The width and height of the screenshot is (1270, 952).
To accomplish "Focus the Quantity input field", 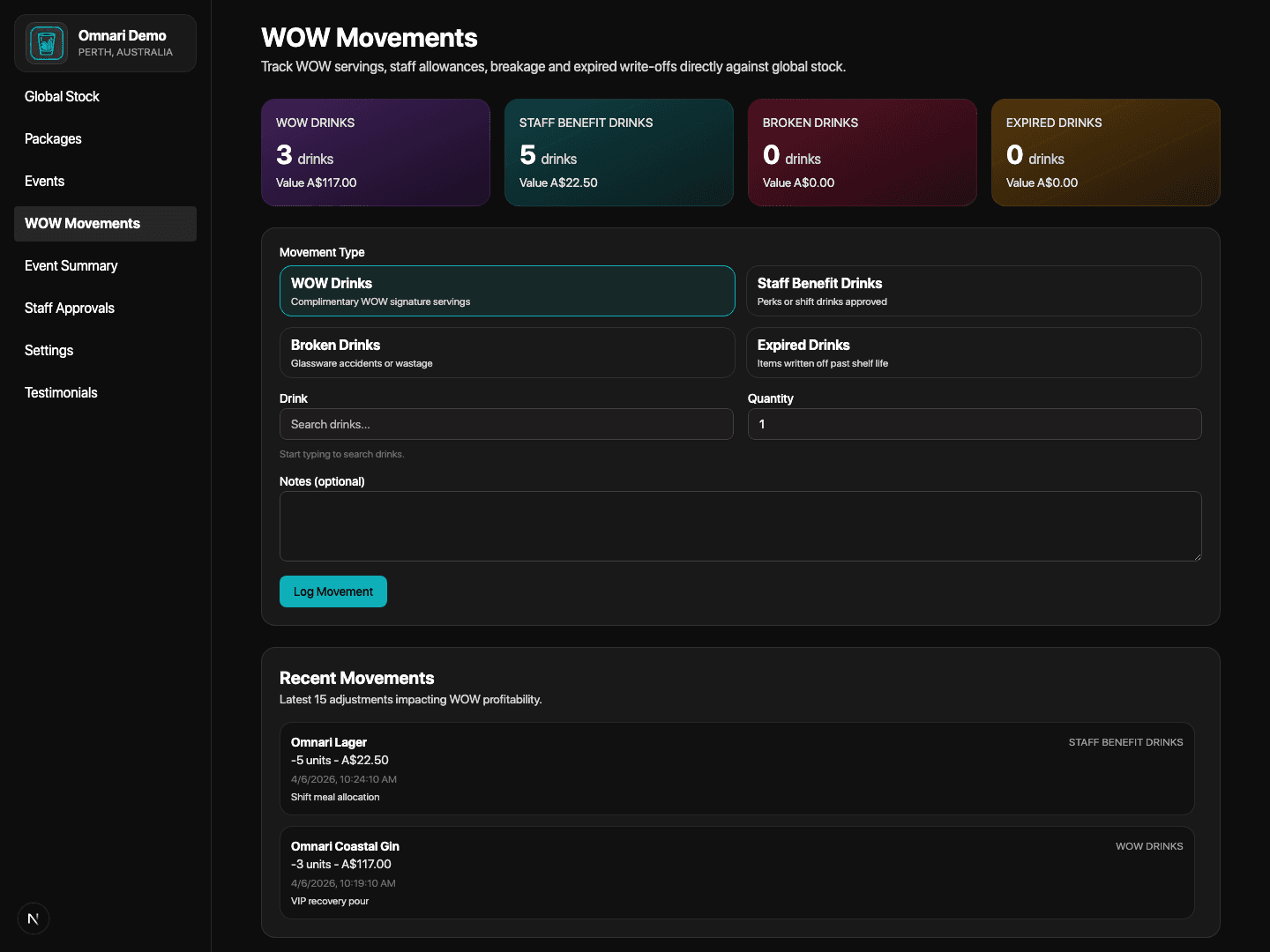I will (x=975, y=424).
